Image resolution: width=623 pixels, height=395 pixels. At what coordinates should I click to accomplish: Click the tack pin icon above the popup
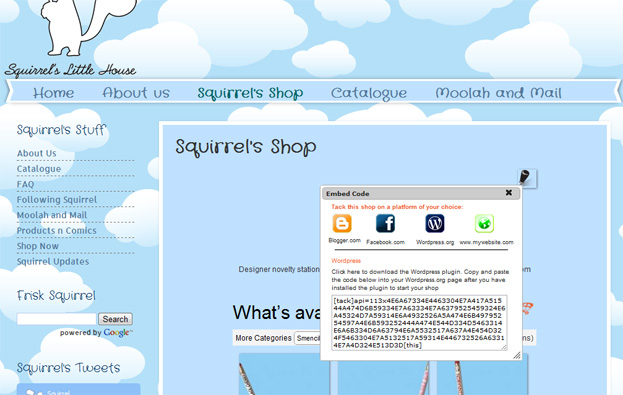click(527, 178)
